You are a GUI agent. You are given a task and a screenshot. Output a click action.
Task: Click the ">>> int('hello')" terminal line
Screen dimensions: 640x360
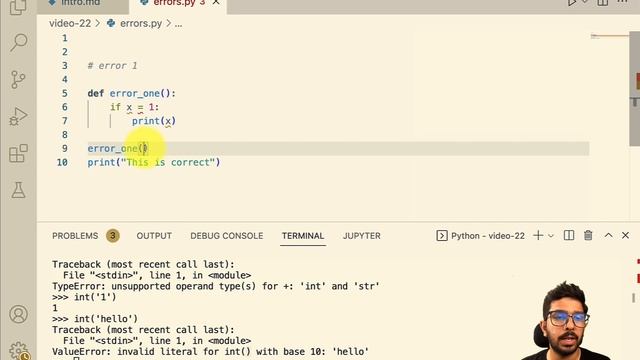tap(95, 319)
